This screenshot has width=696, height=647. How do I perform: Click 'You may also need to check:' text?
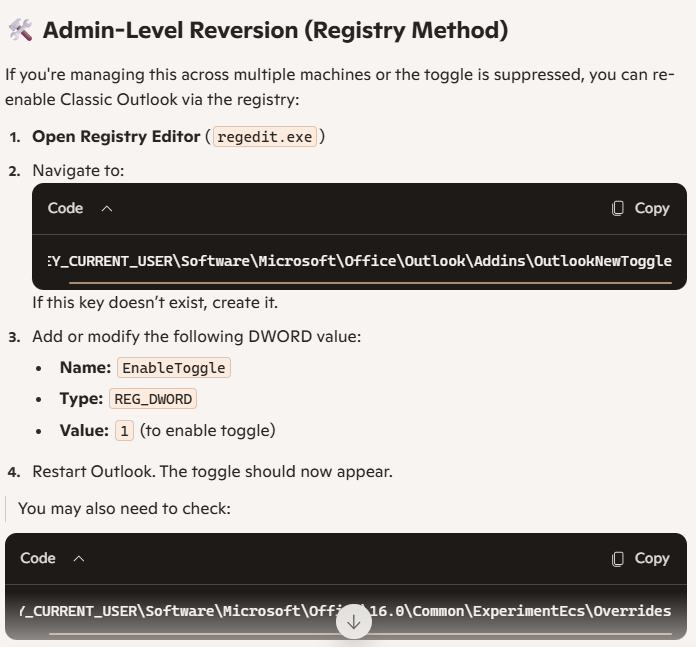[x=124, y=509]
